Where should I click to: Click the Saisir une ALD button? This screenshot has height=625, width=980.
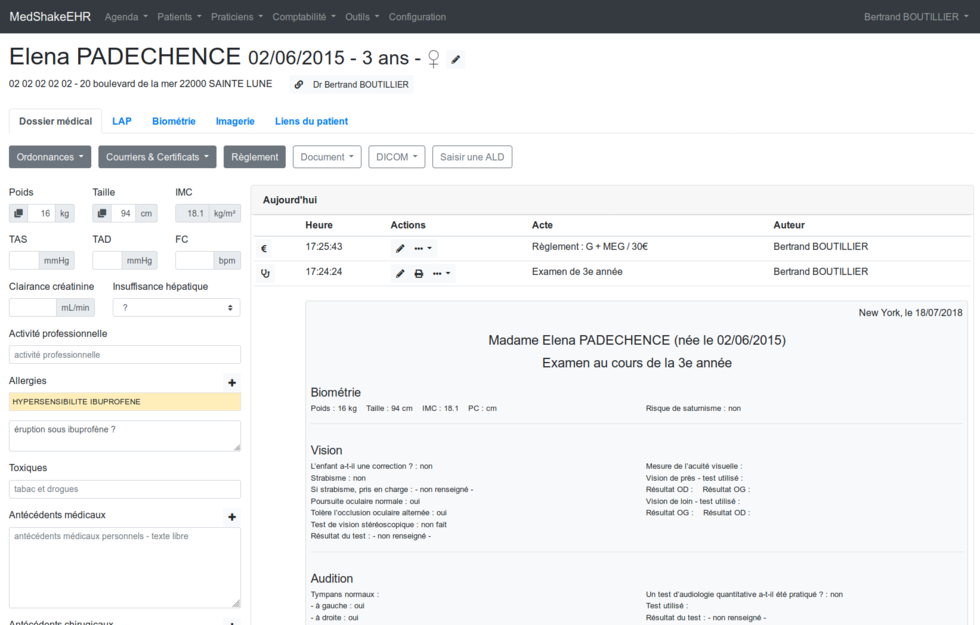coord(472,157)
